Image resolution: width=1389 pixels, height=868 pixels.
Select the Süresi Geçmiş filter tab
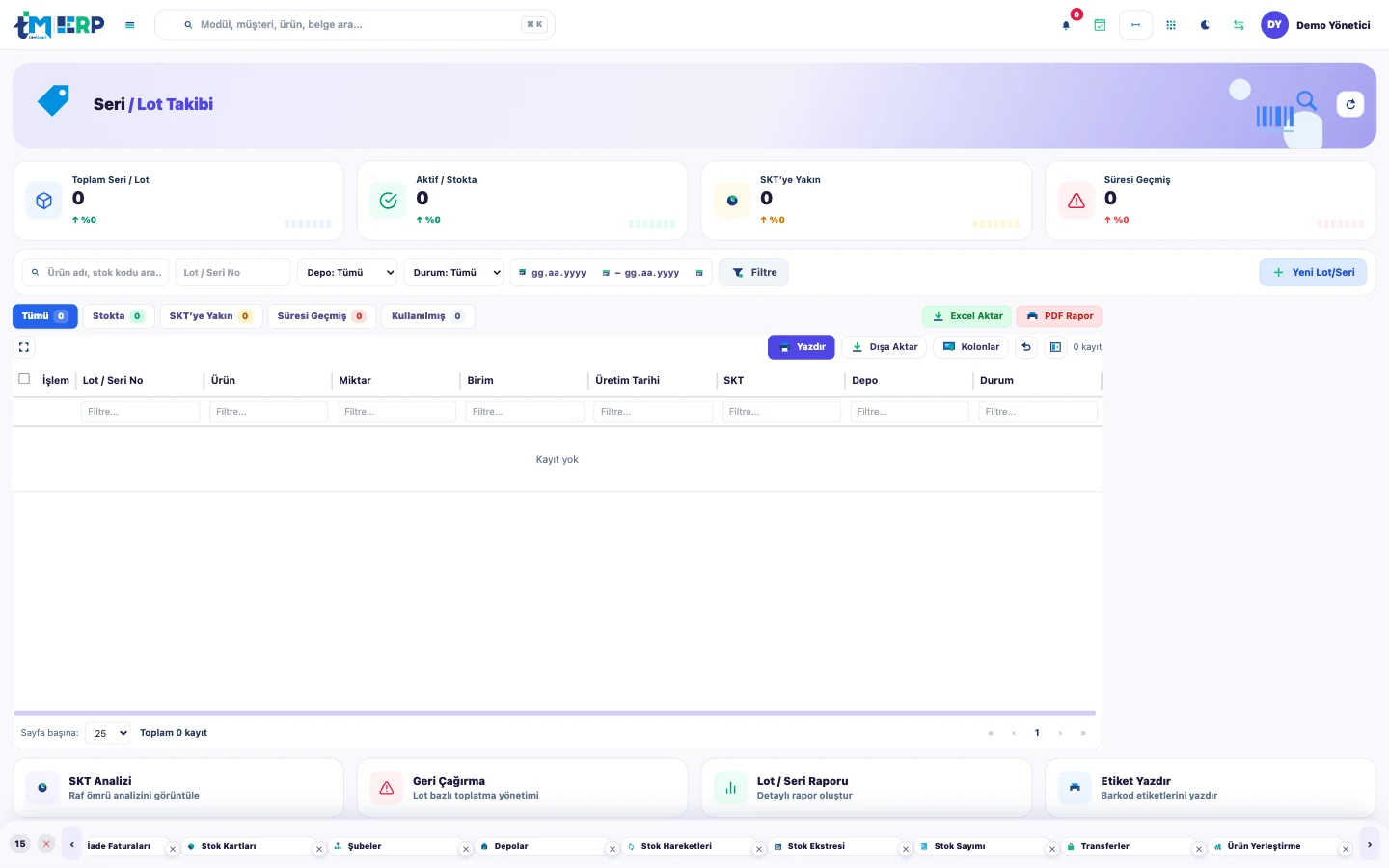pos(321,316)
